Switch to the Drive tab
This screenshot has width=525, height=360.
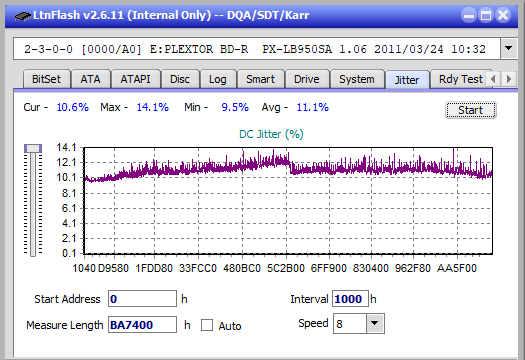point(307,79)
